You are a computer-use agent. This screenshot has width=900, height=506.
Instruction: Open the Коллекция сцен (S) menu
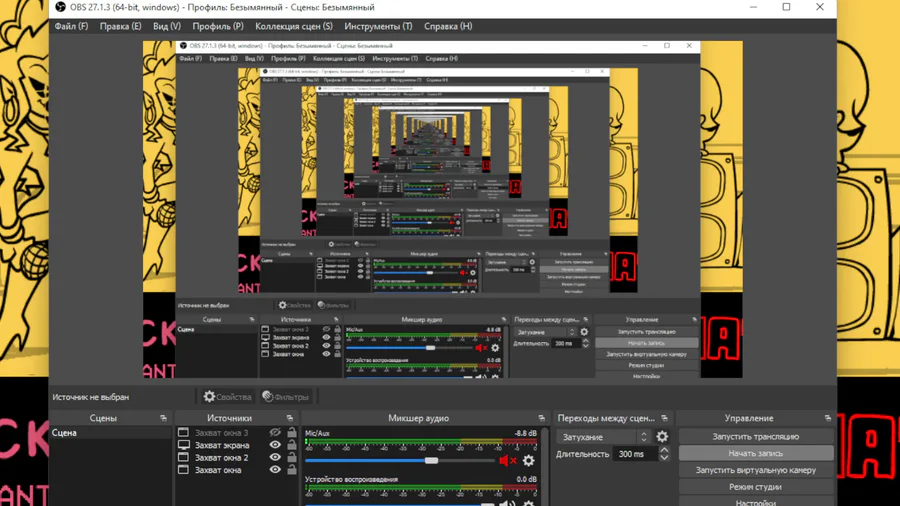(x=293, y=26)
